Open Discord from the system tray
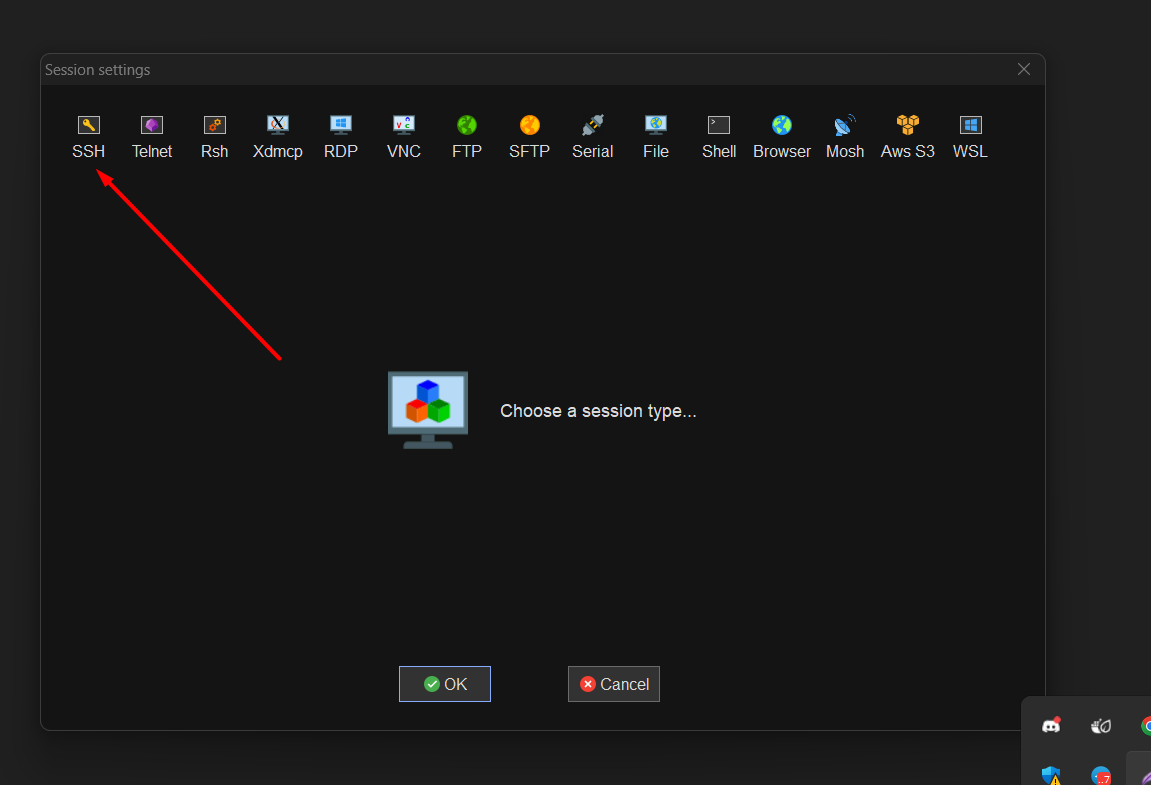The width and height of the screenshot is (1151, 785). pos(1051,726)
